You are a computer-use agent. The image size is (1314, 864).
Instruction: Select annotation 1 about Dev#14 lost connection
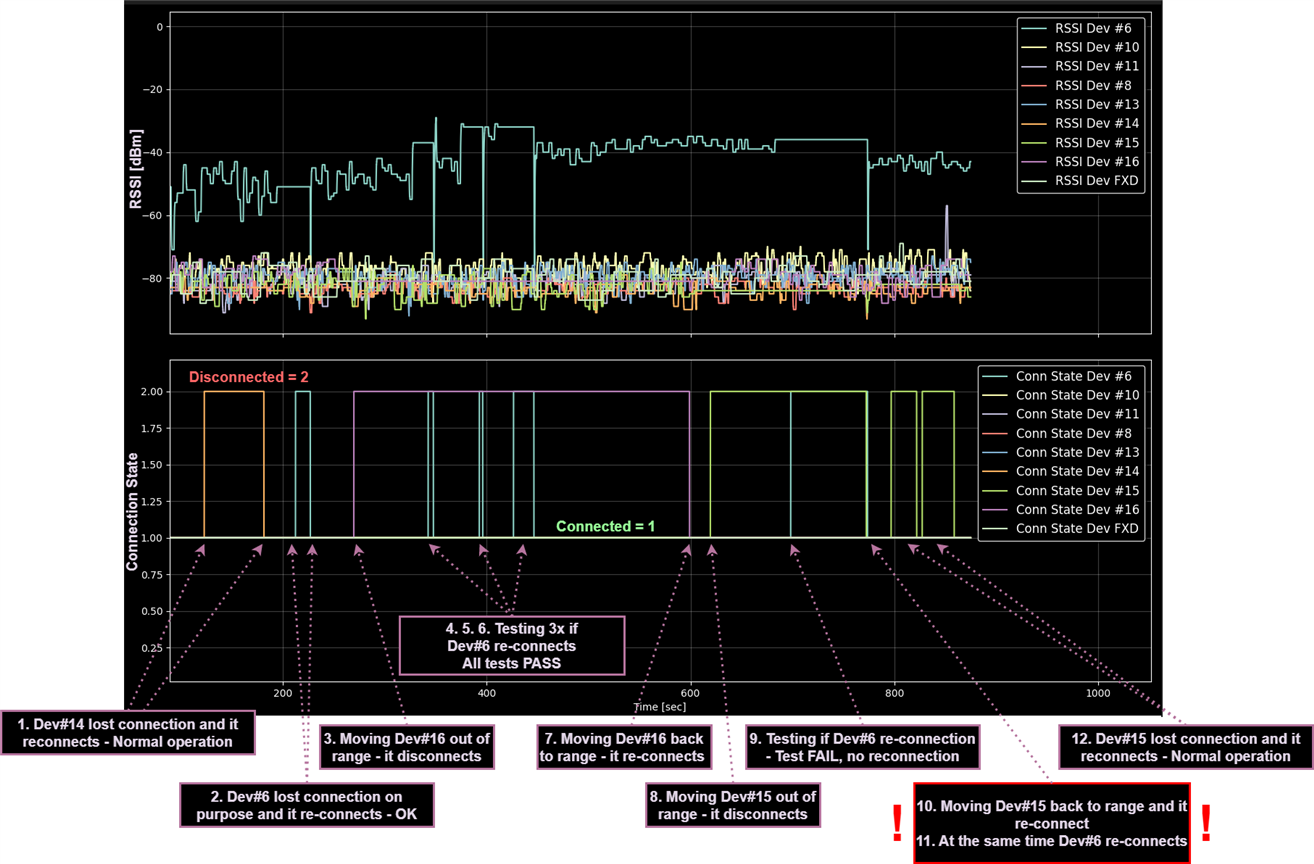click(127, 732)
